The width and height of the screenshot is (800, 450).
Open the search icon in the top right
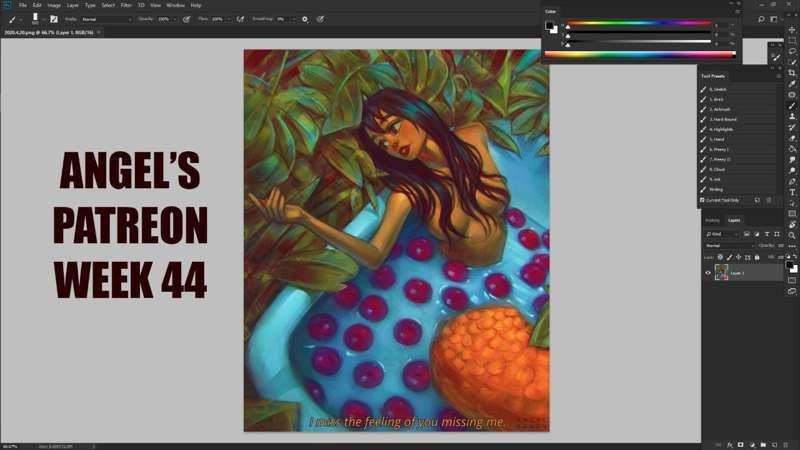(761, 19)
